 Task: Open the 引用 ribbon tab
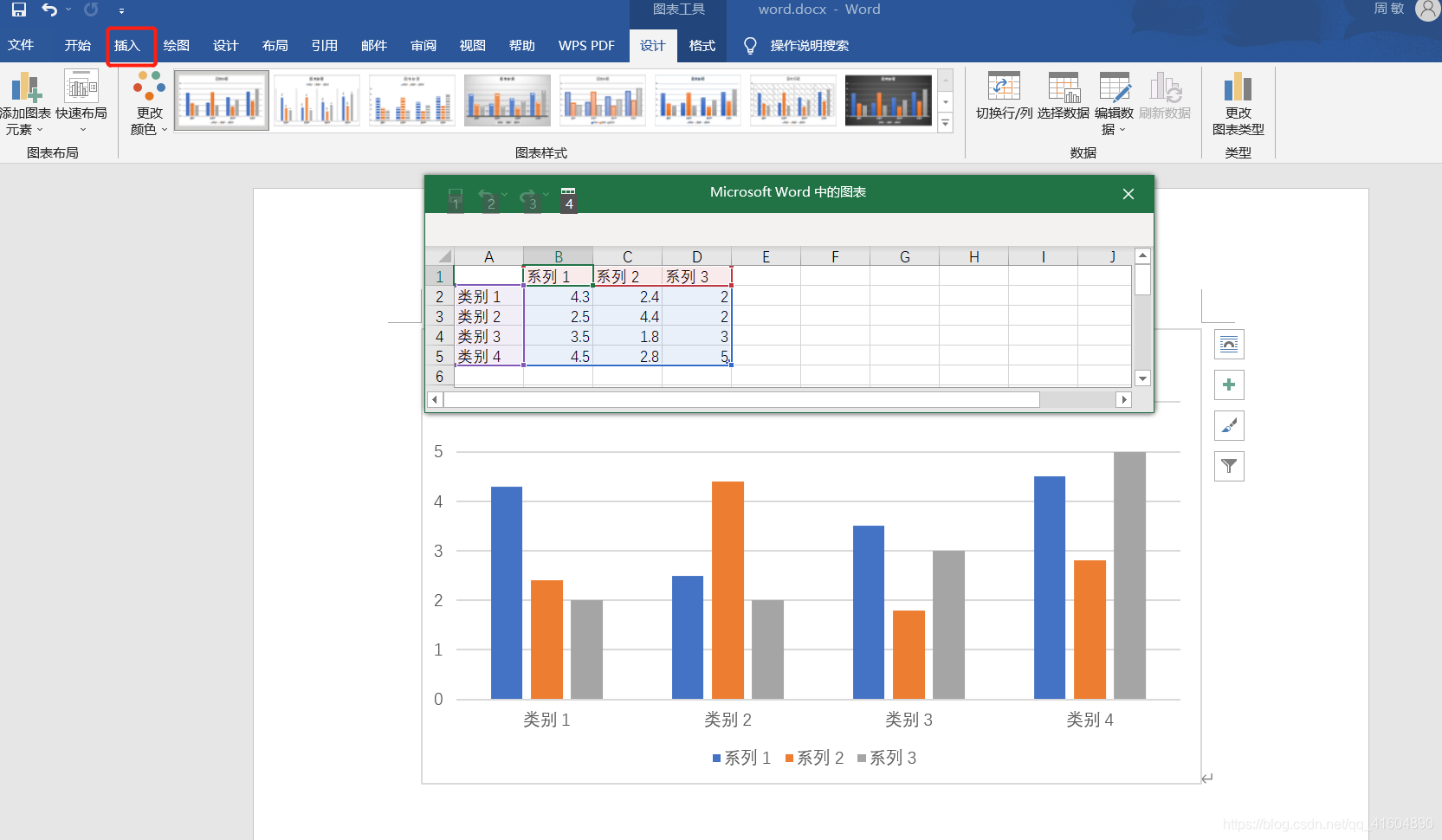click(324, 45)
